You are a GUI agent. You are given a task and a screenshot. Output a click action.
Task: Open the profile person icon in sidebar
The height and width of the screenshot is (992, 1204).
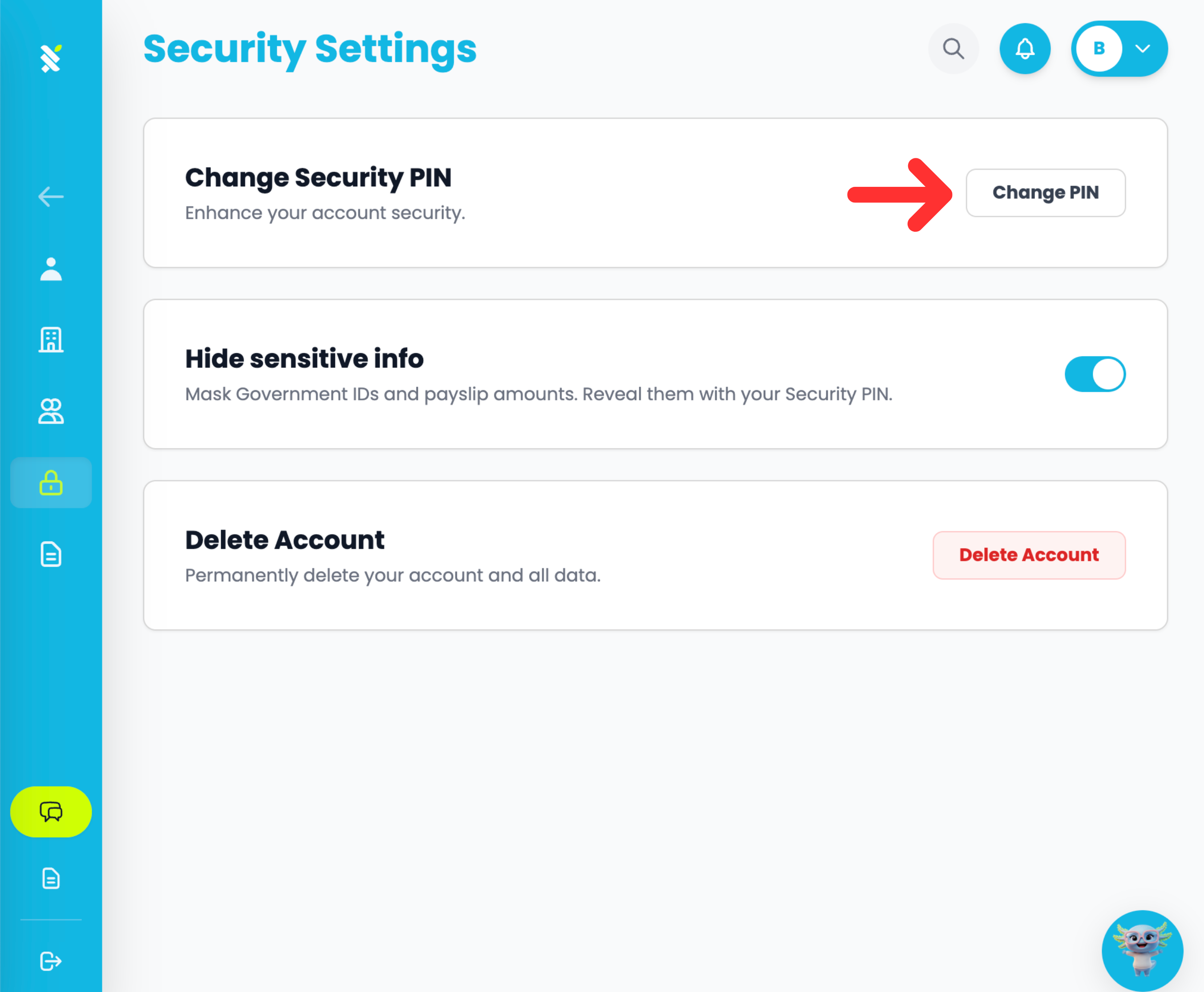(51, 269)
